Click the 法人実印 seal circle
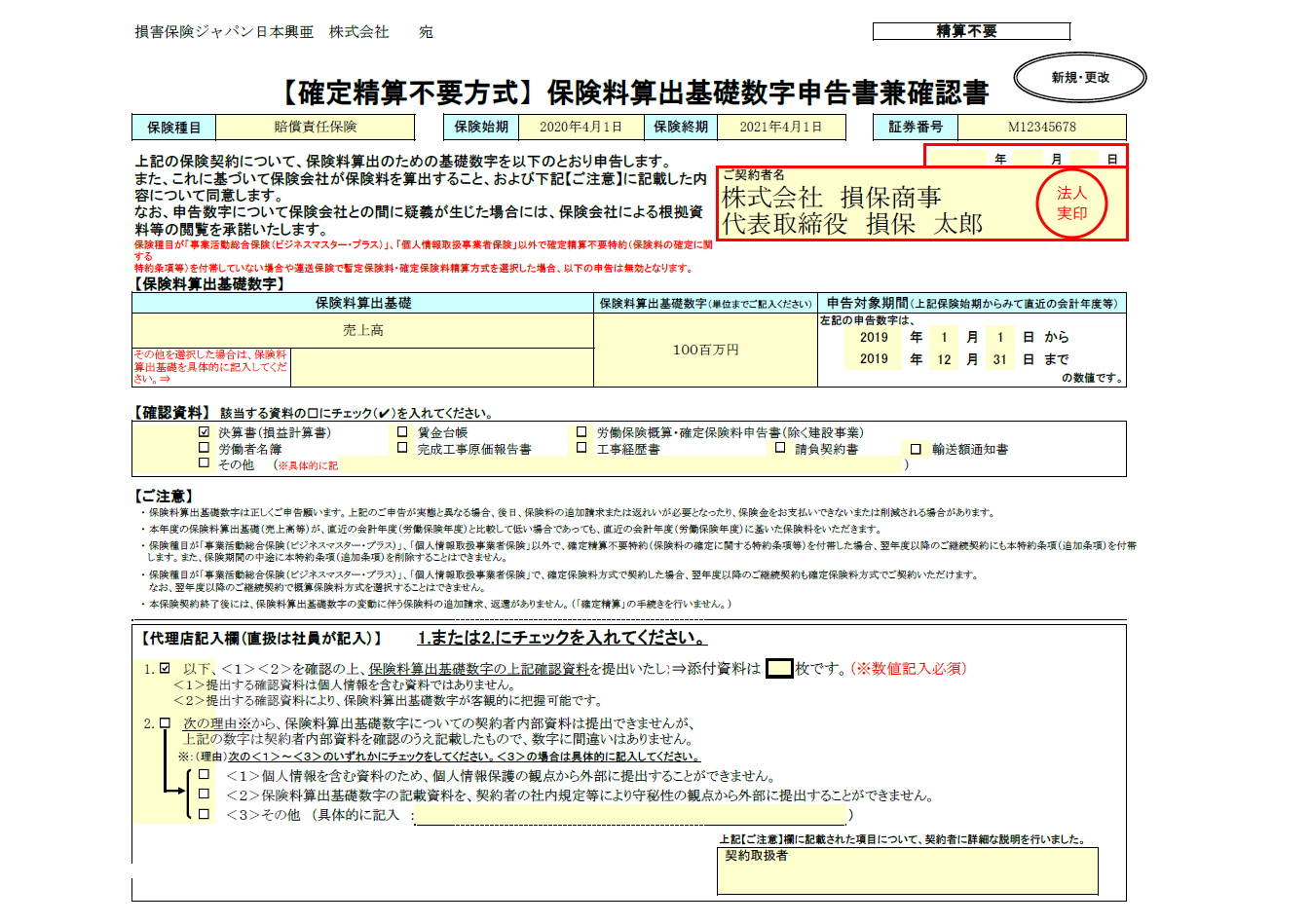Image resolution: width=1311 pixels, height=924 pixels. tap(1071, 203)
